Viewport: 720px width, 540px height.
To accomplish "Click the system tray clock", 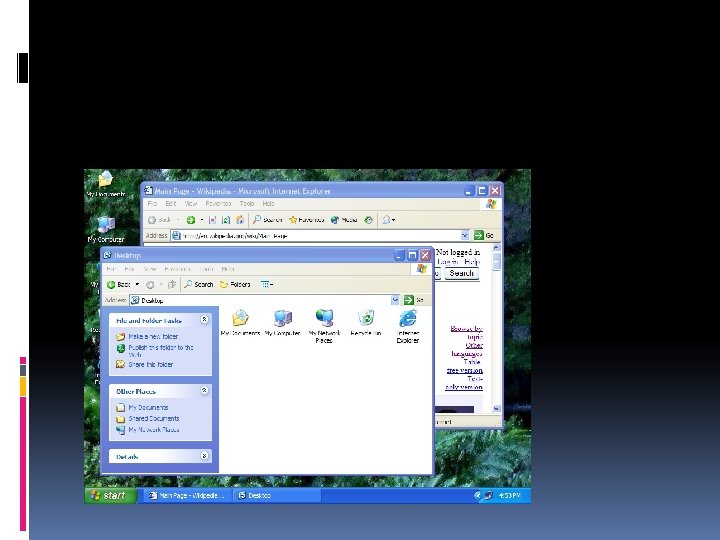I will coord(509,495).
